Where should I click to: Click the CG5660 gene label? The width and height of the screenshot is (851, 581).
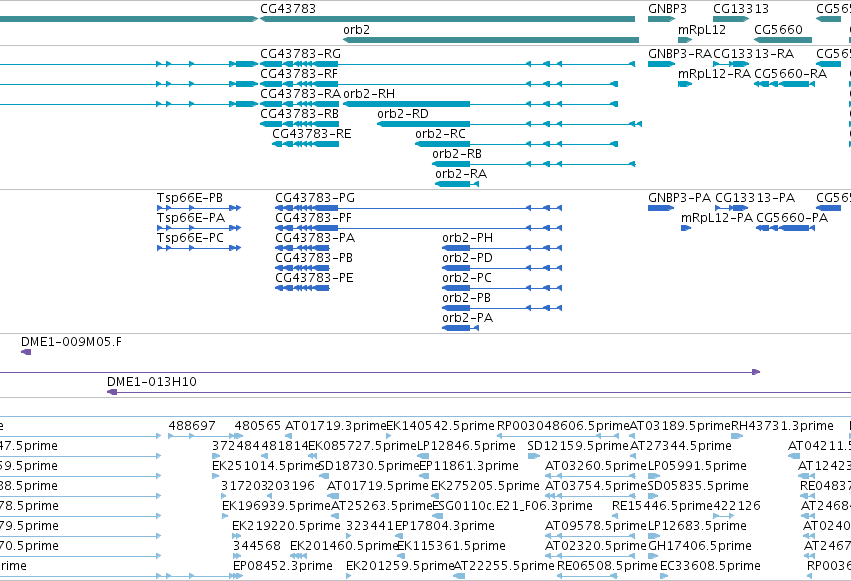click(778, 30)
